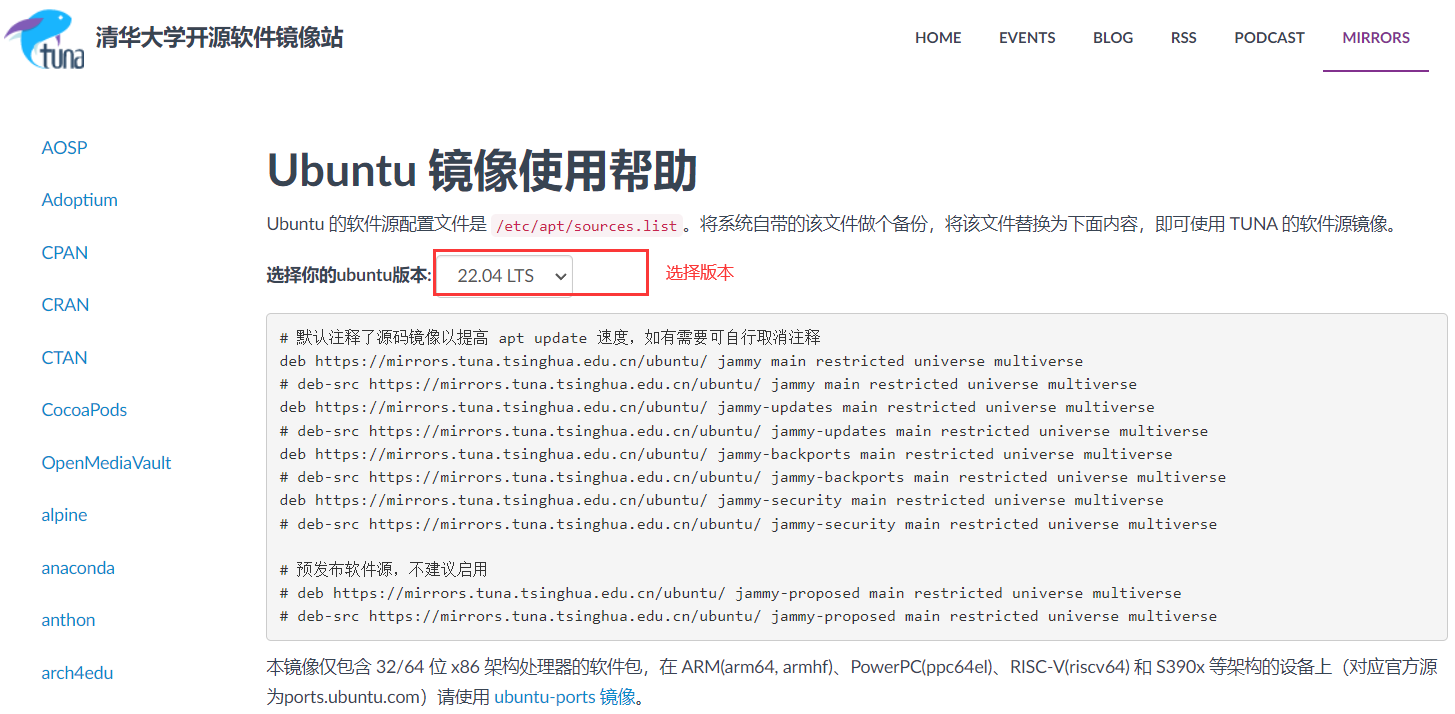Image resolution: width=1455 pixels, height=714 pixels.
Task: Open the CocoaPods mirror help link
Action: (84, 410)
